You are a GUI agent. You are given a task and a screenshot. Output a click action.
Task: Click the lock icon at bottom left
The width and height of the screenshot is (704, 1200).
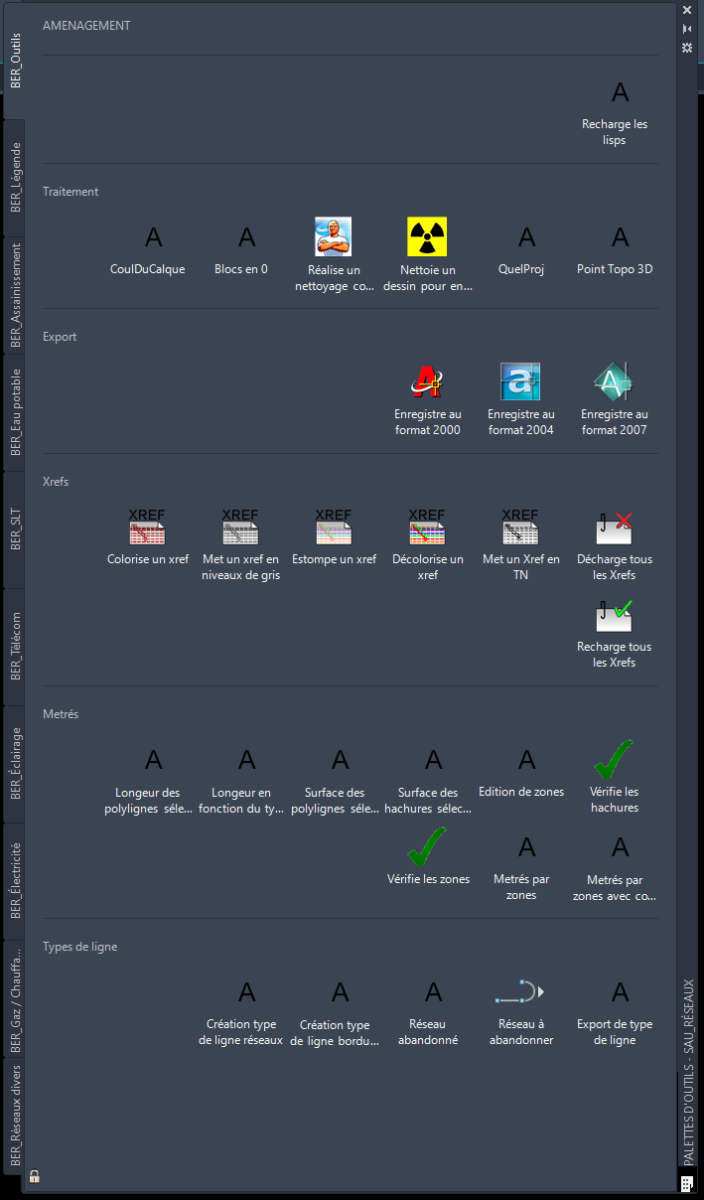click(34, 1176)
